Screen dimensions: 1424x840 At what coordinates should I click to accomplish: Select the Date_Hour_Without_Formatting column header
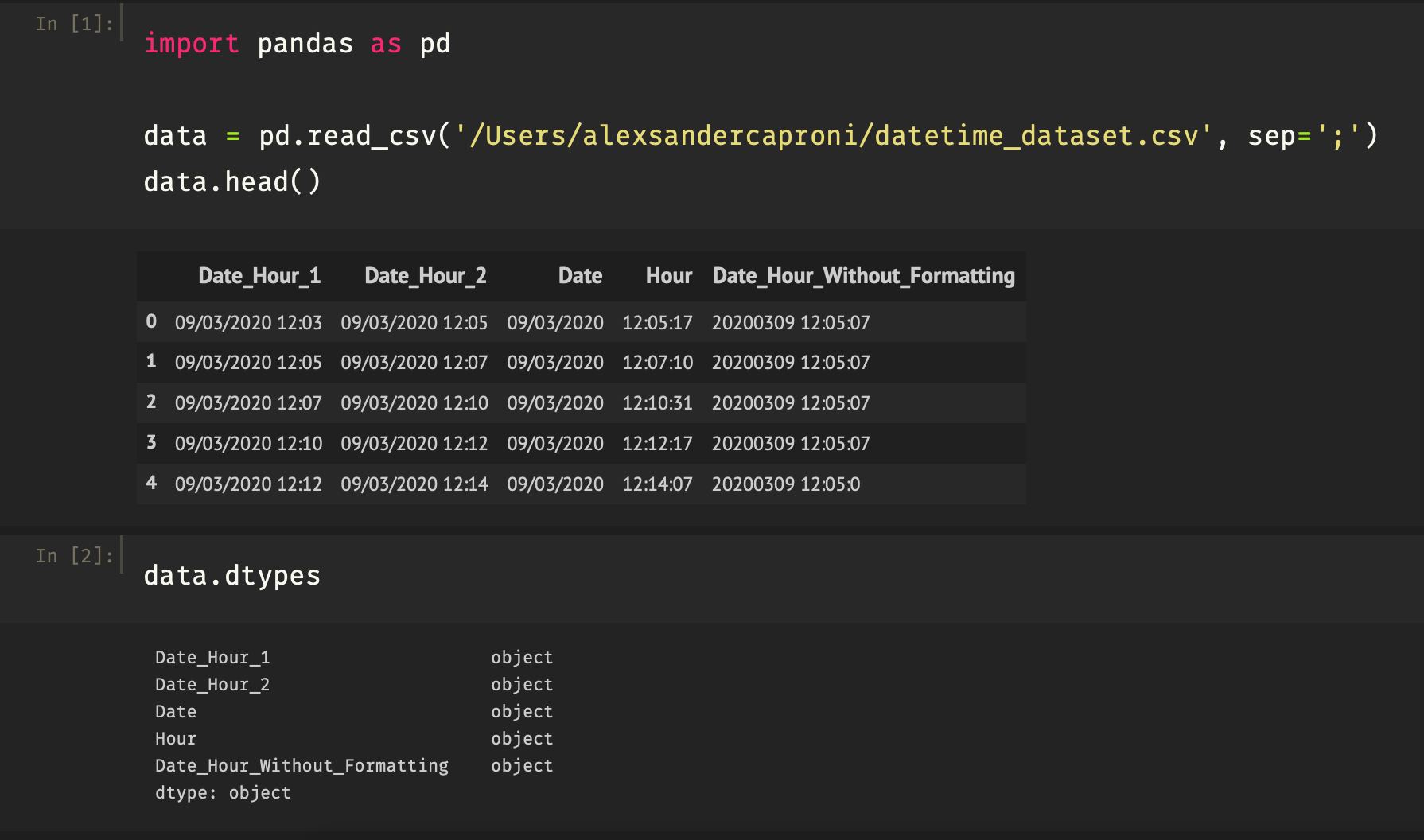point(864,276)
